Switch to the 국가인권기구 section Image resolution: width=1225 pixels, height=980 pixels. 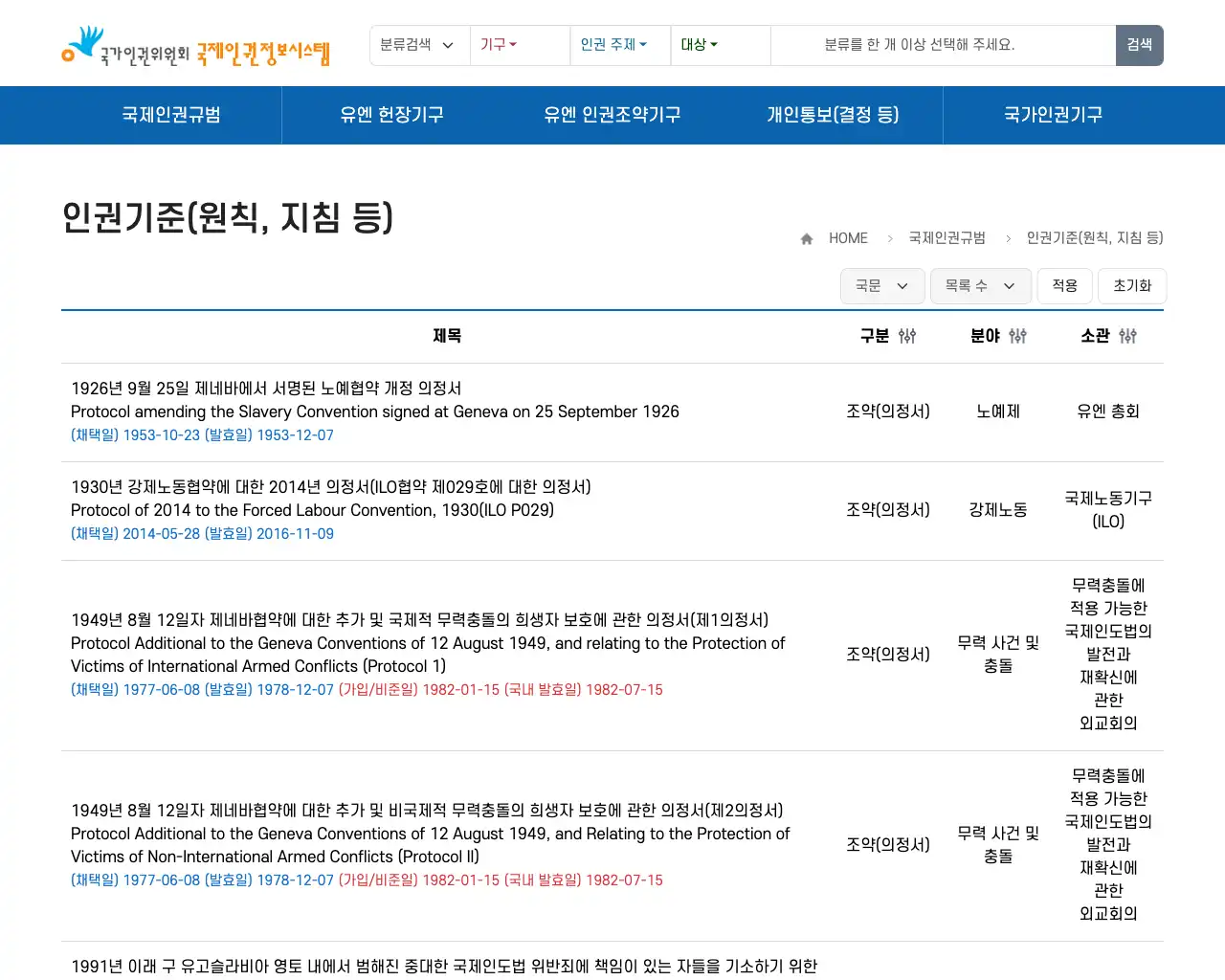[x=1053, y=115]
